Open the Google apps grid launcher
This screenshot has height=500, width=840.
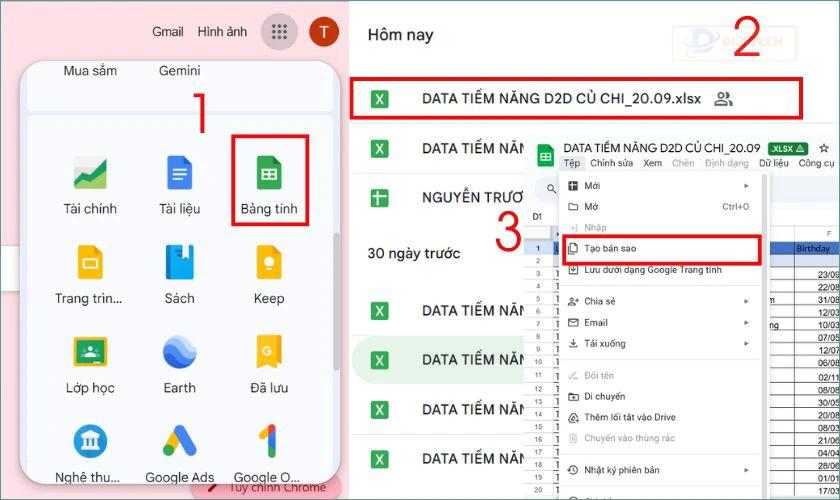tap(279, 32)
